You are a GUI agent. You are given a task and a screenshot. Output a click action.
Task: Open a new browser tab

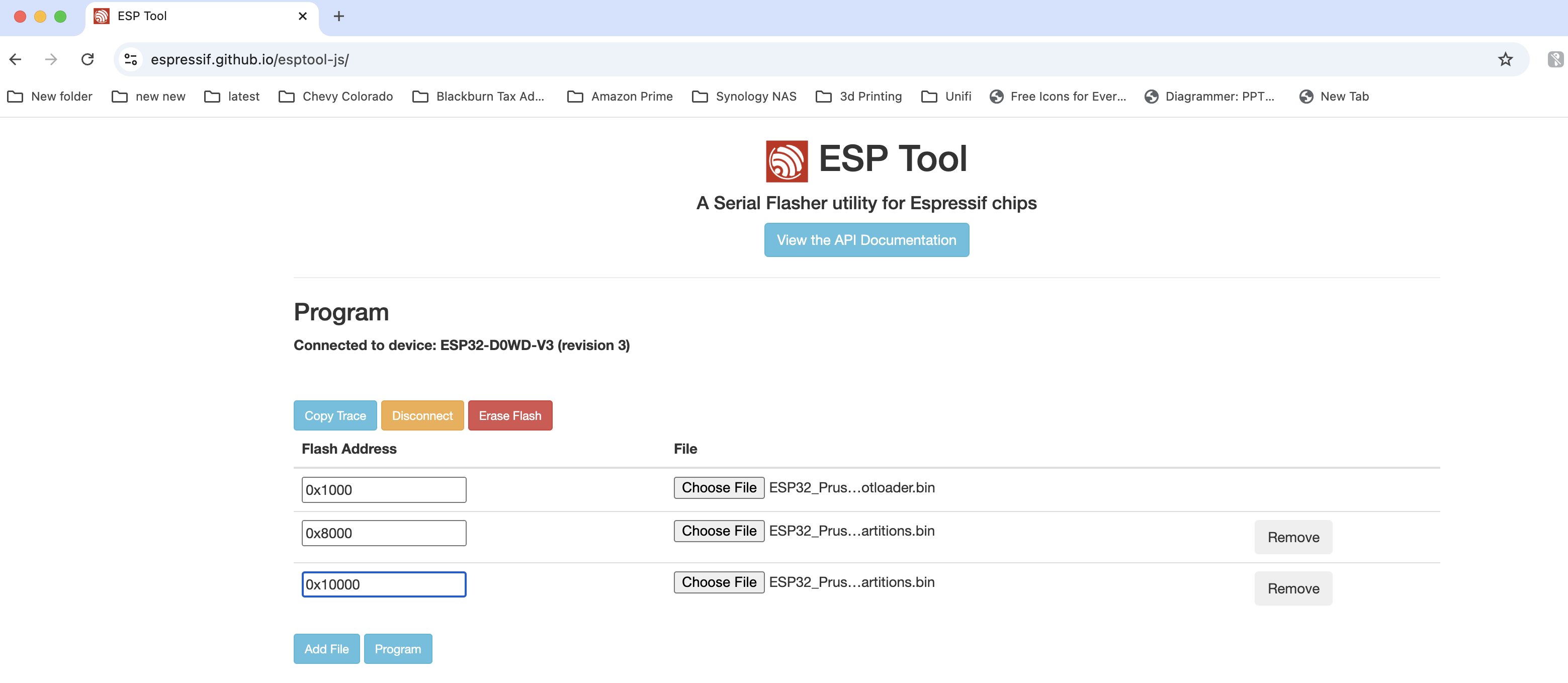(x=339, y=17)
